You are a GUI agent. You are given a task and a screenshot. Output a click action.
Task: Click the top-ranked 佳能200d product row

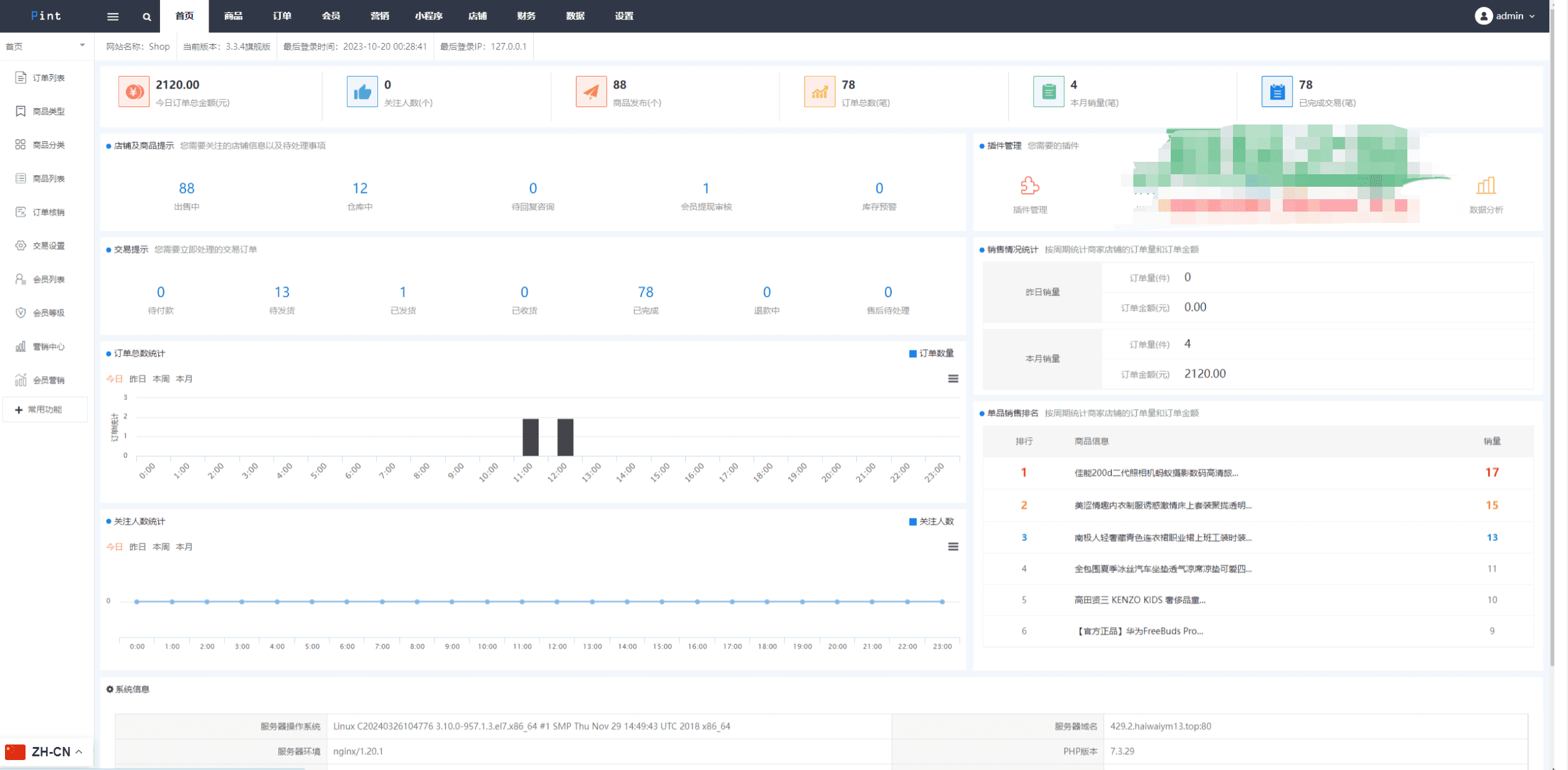coord(1156,473)
